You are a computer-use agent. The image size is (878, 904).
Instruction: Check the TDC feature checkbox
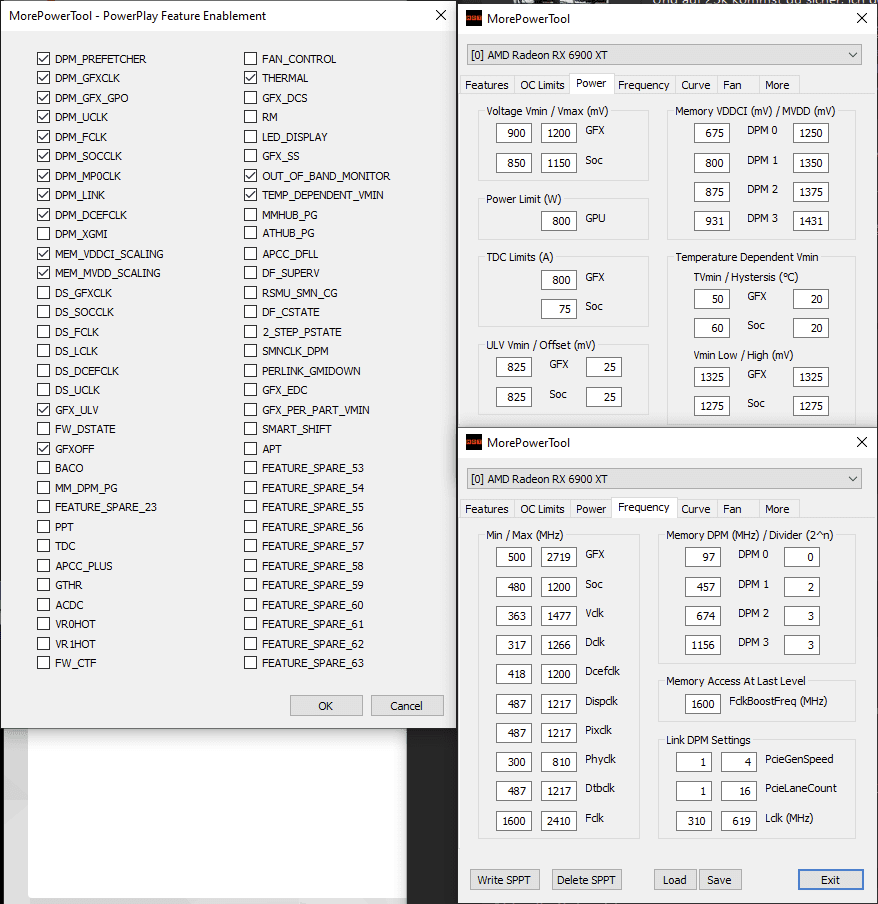pyautogui.click(x=43, y=545)
